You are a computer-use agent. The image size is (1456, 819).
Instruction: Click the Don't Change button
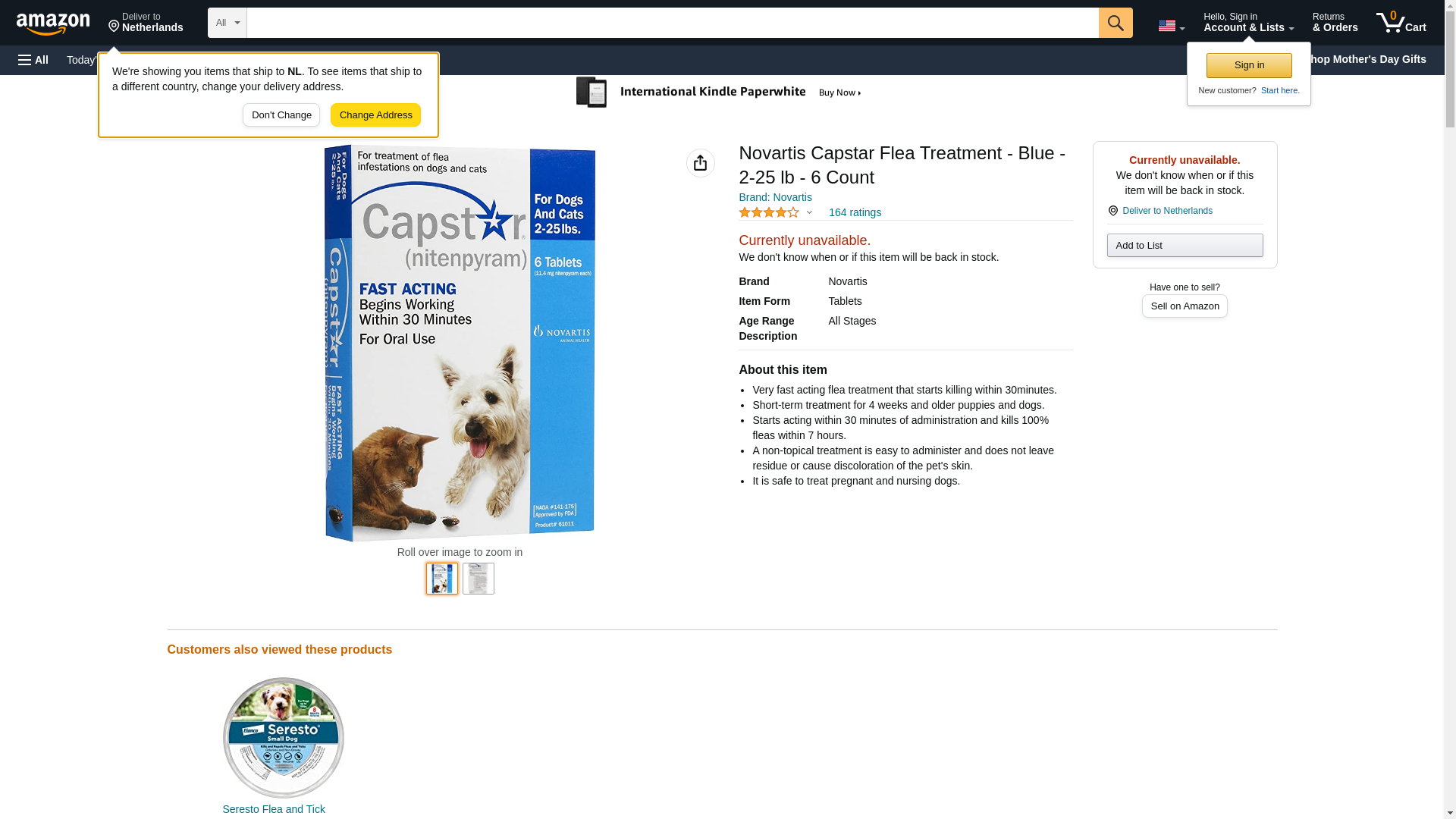(281, 115)
